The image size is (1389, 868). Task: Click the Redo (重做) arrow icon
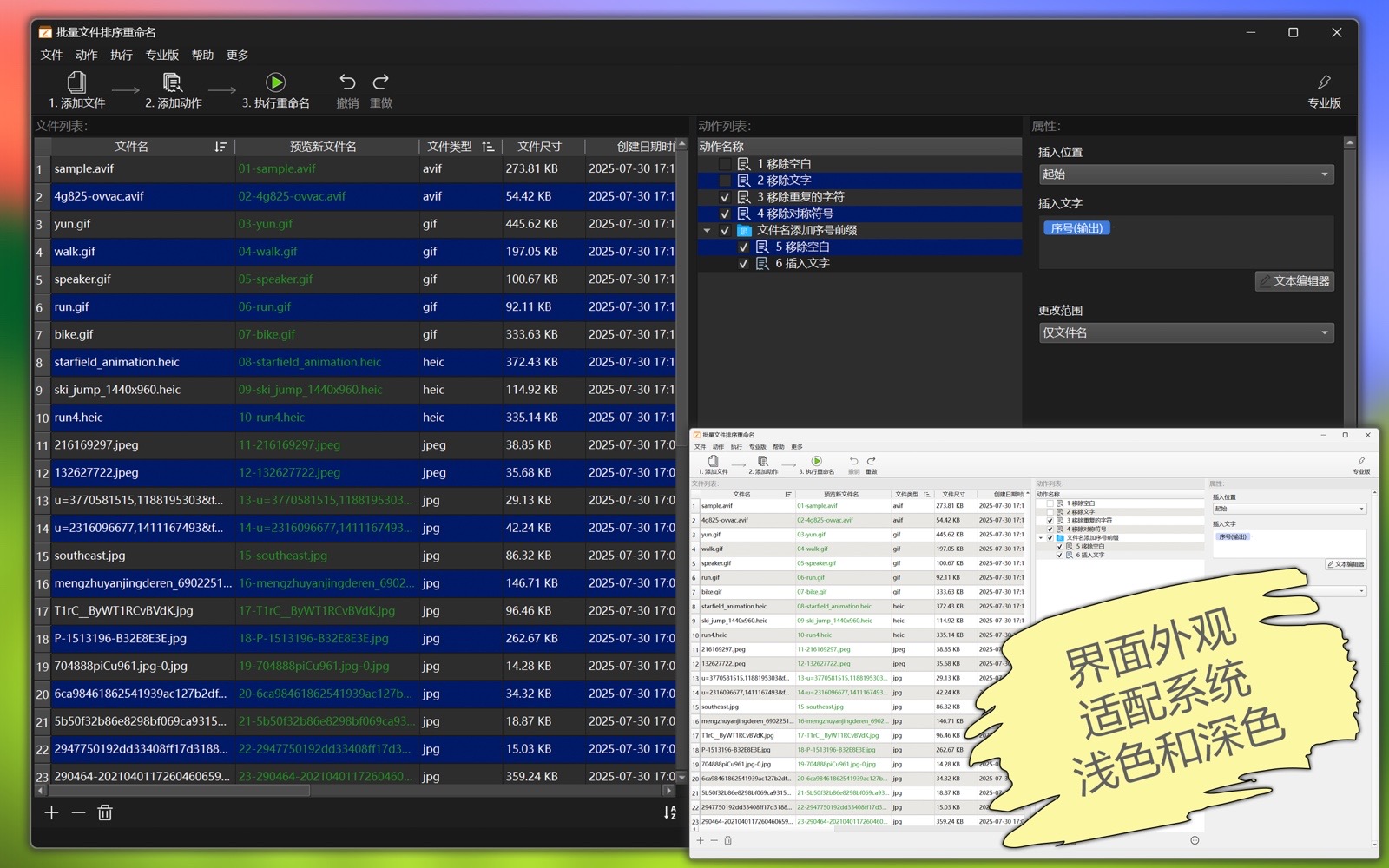point(380,82)
